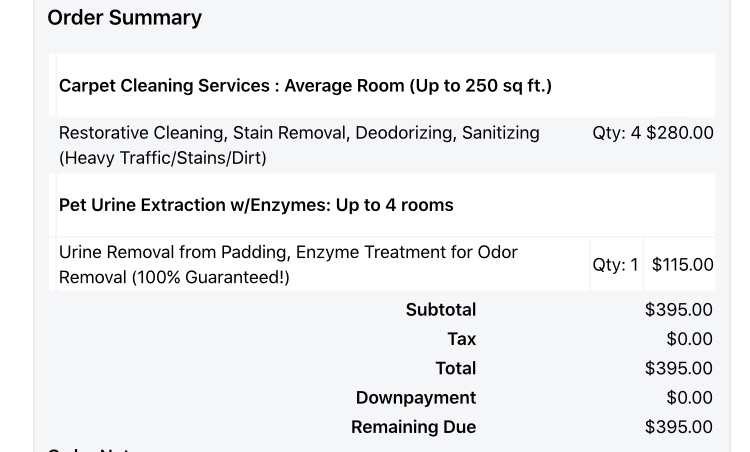Click the Total label
The height and width of the screenshot is (452, 750).
(x=455, y=368)
